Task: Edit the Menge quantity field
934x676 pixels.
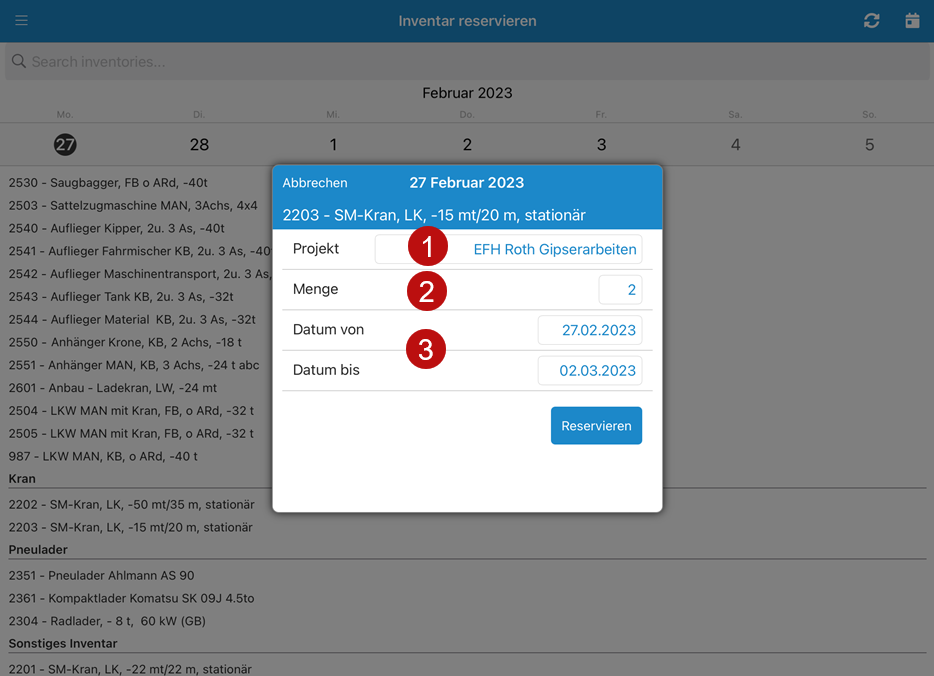Action: coord(620,290)
